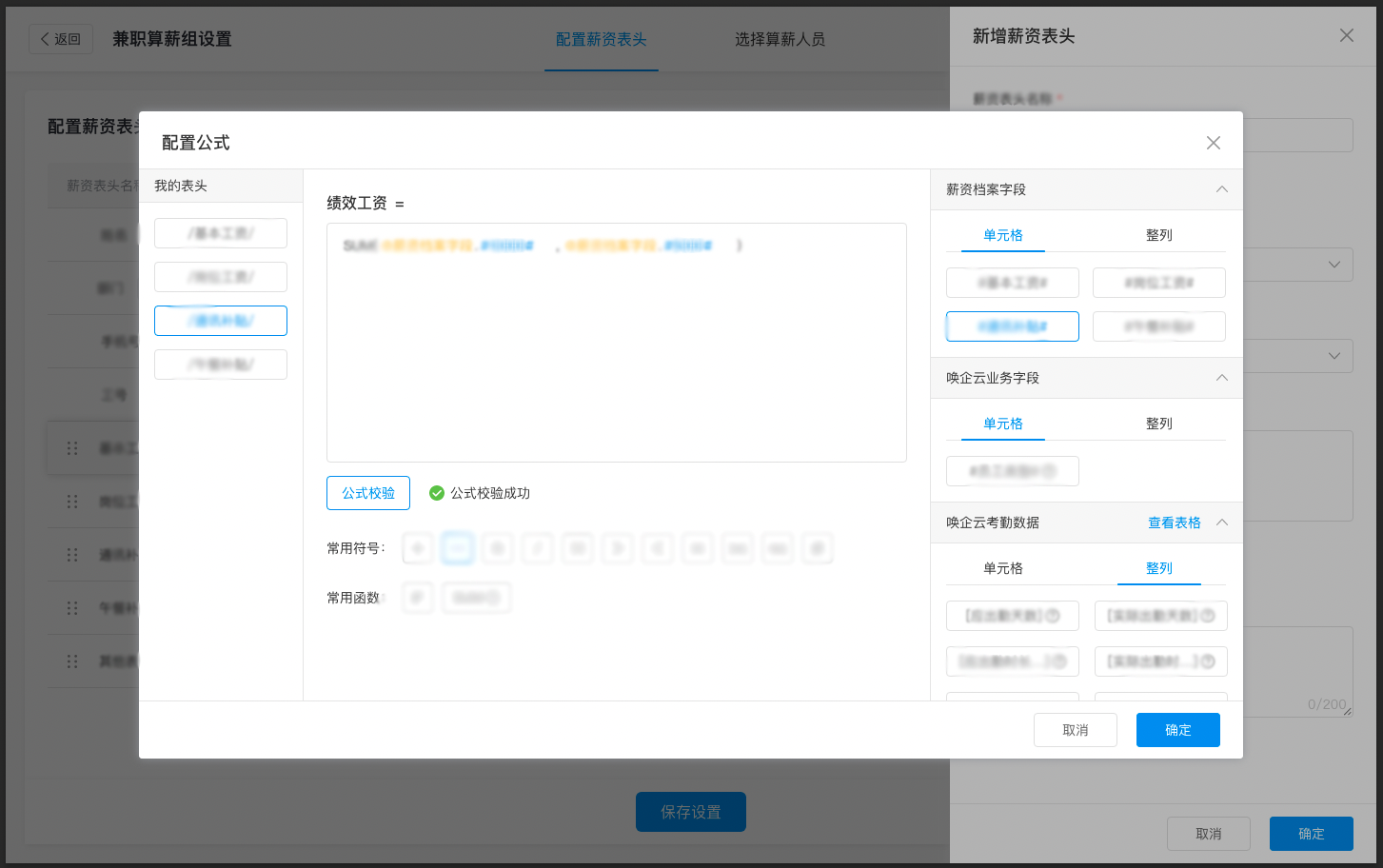
Task: Grab drag handle of 岗位工资 row
Action: point(72,502)
